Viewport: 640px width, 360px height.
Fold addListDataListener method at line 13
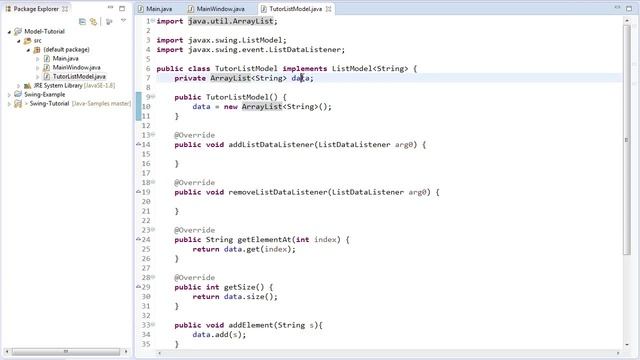[153, 134]
